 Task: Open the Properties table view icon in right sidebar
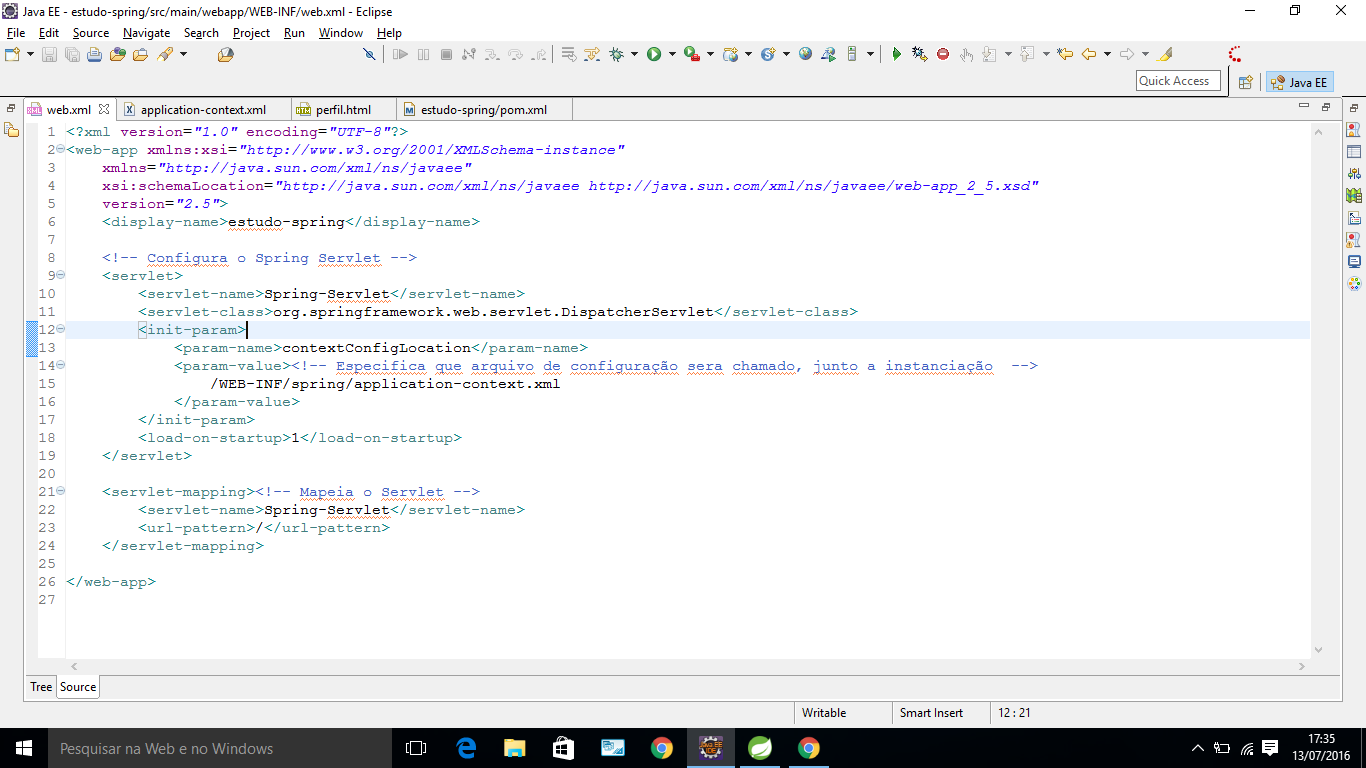click(x=1354, y=152)
